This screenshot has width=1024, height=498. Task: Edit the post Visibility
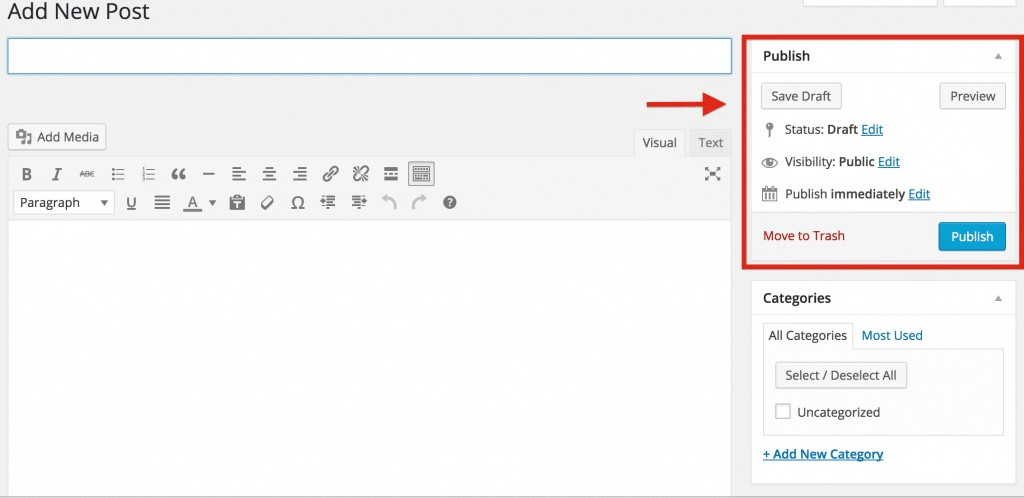tap(889, 162)
